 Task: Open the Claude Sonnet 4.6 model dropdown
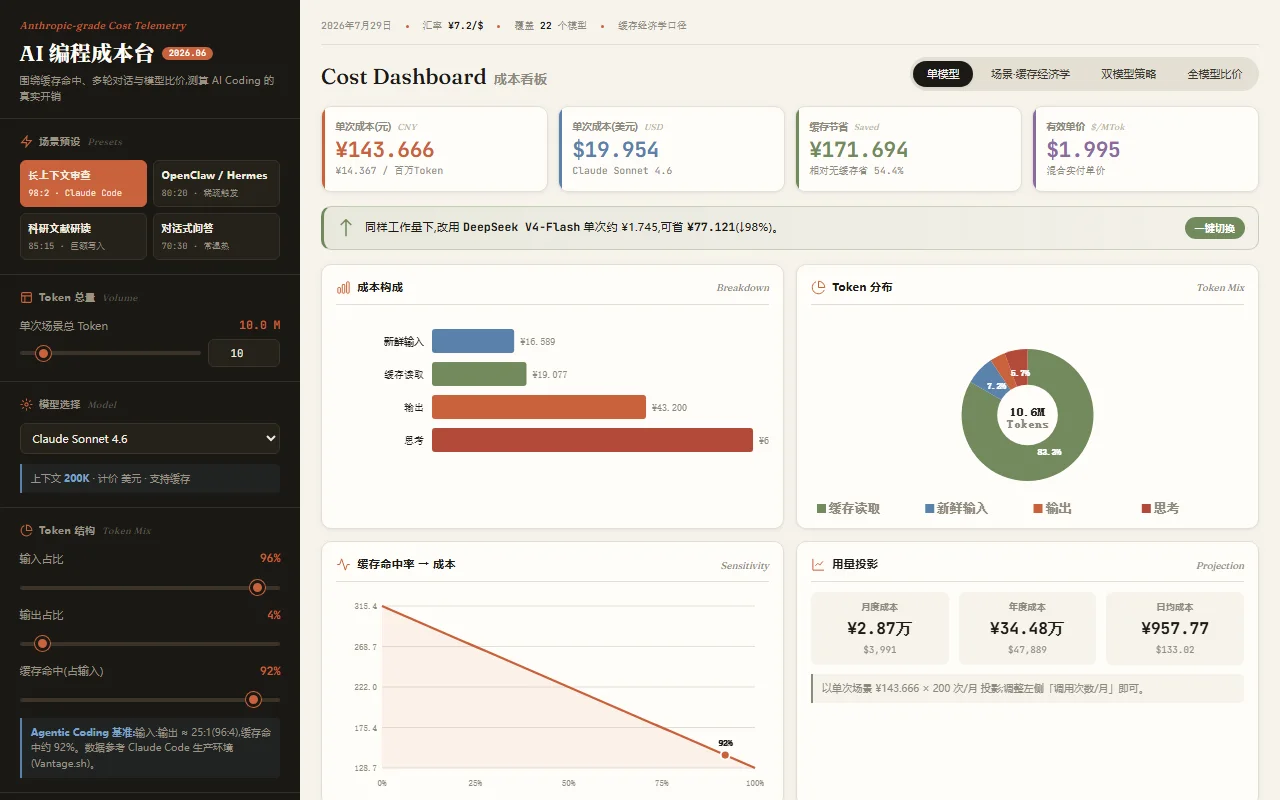150,439
